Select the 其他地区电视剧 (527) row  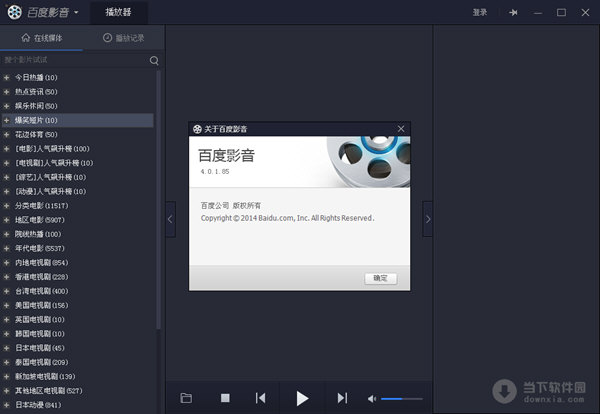click(x=78, y=391)
